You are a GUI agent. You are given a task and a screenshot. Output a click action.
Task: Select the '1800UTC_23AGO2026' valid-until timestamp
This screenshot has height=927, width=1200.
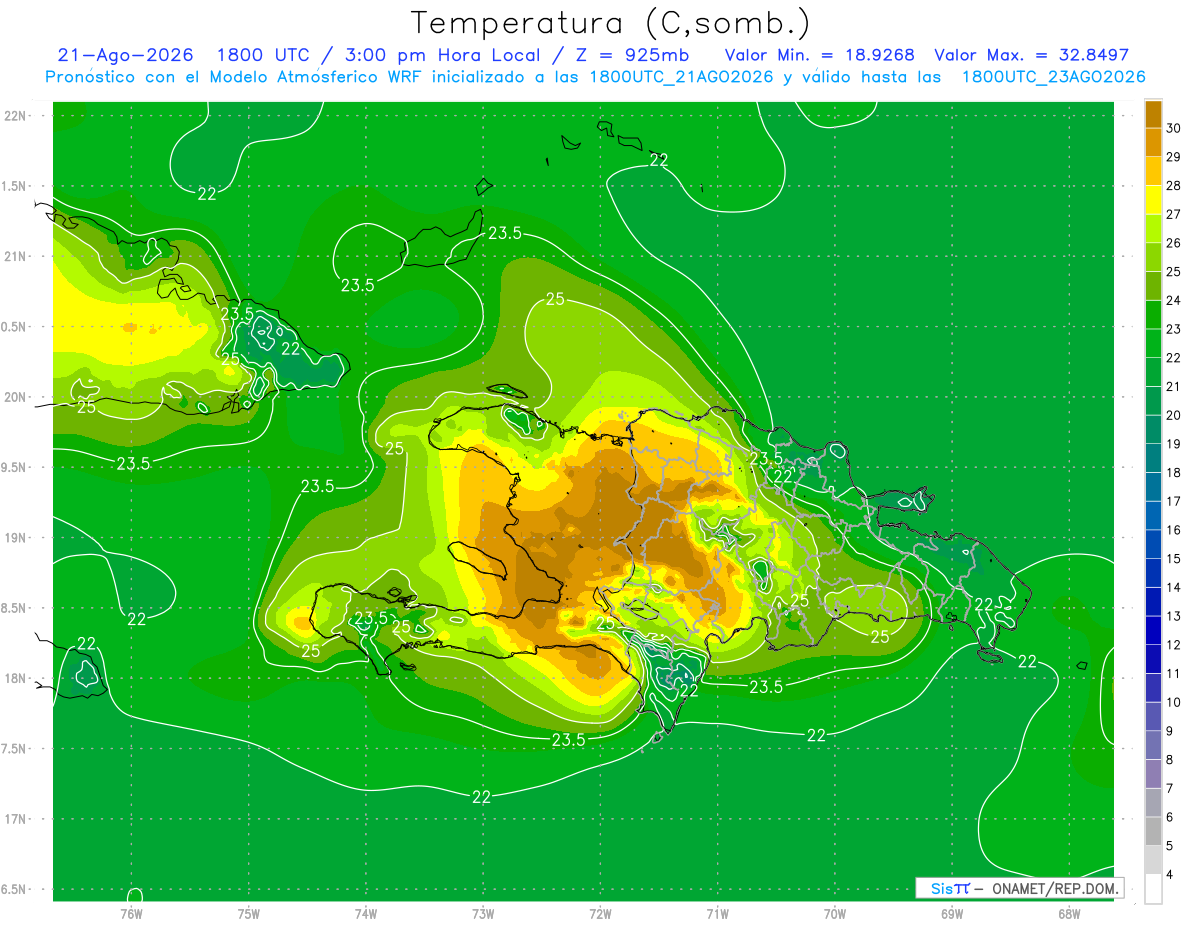tap(1053, 77)
